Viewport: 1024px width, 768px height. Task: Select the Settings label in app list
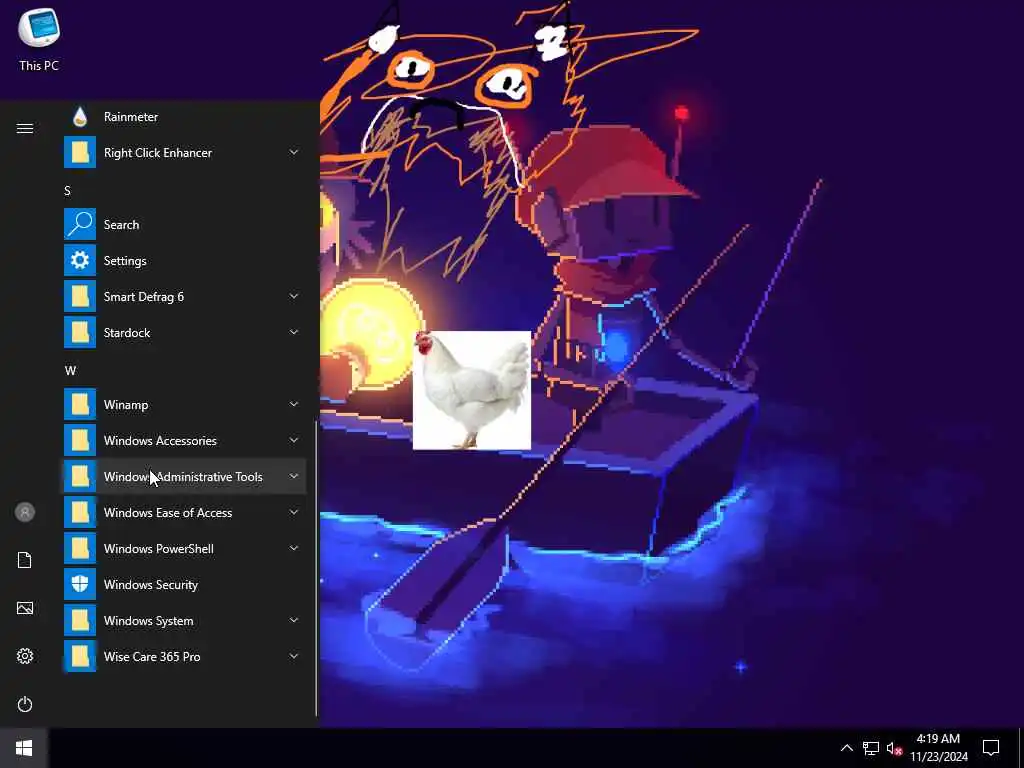click(x=125, y=261)
